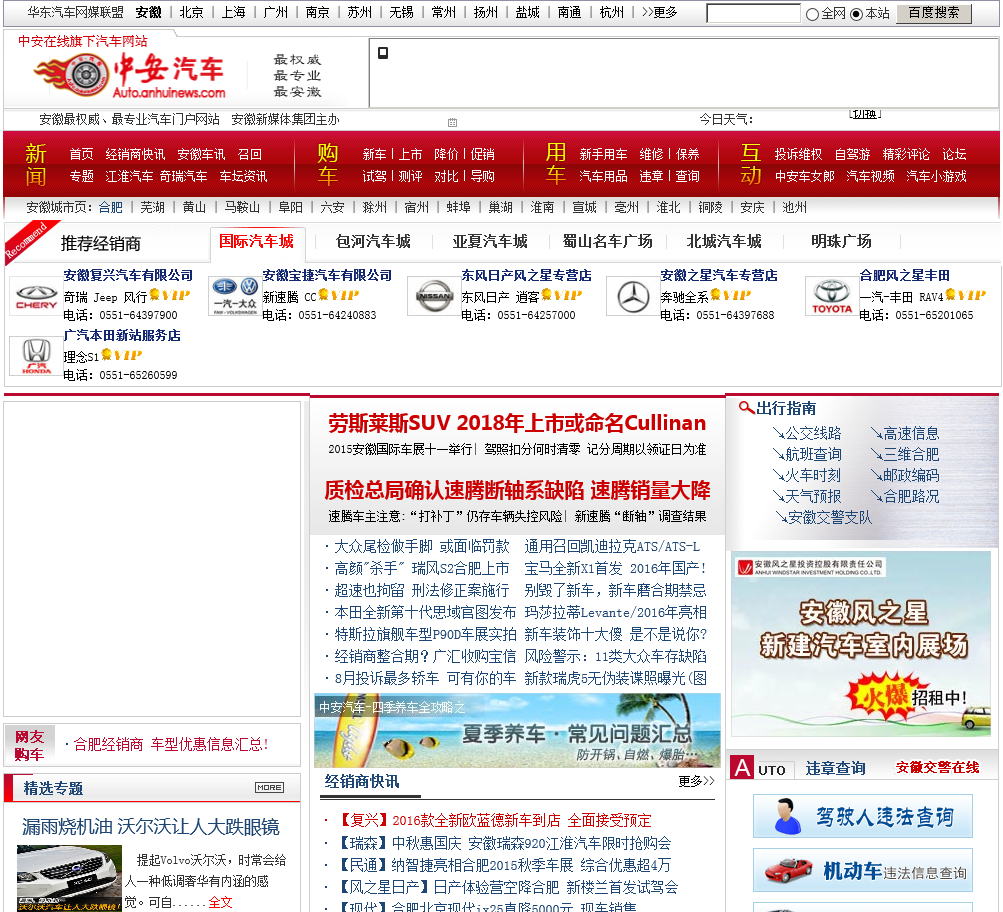The image size is (1003, 912).
Task: Switch to the 亚夏汽车城 tab
Action: point(490,241)
